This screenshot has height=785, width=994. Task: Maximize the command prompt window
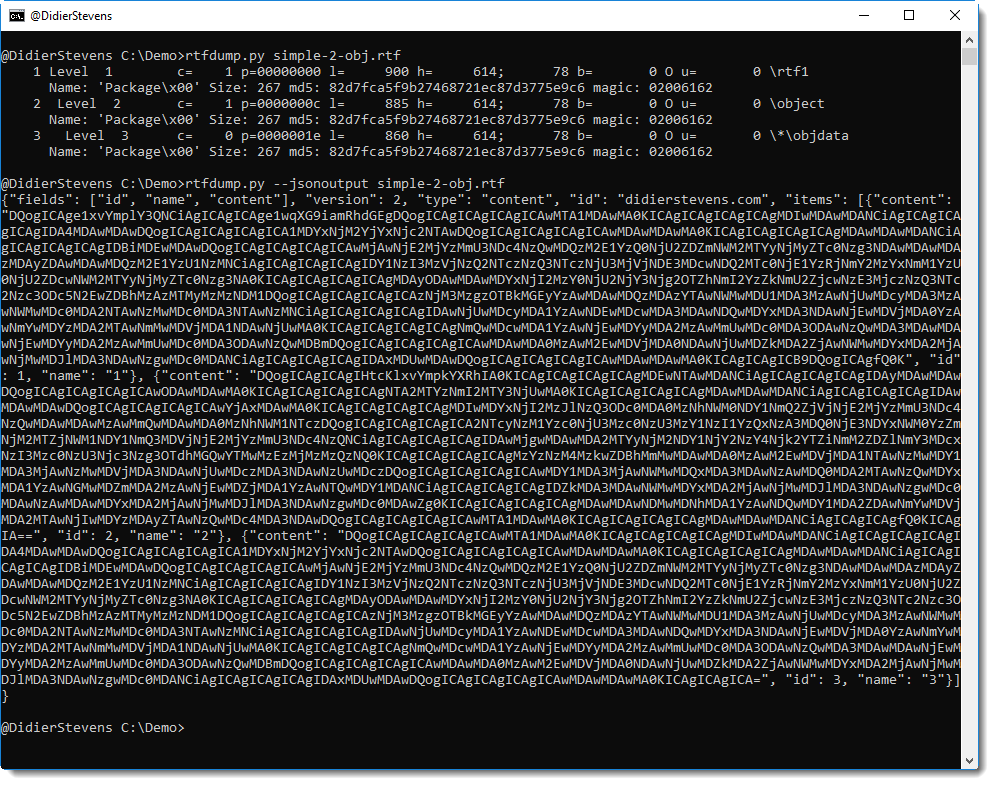click(909, 15)
